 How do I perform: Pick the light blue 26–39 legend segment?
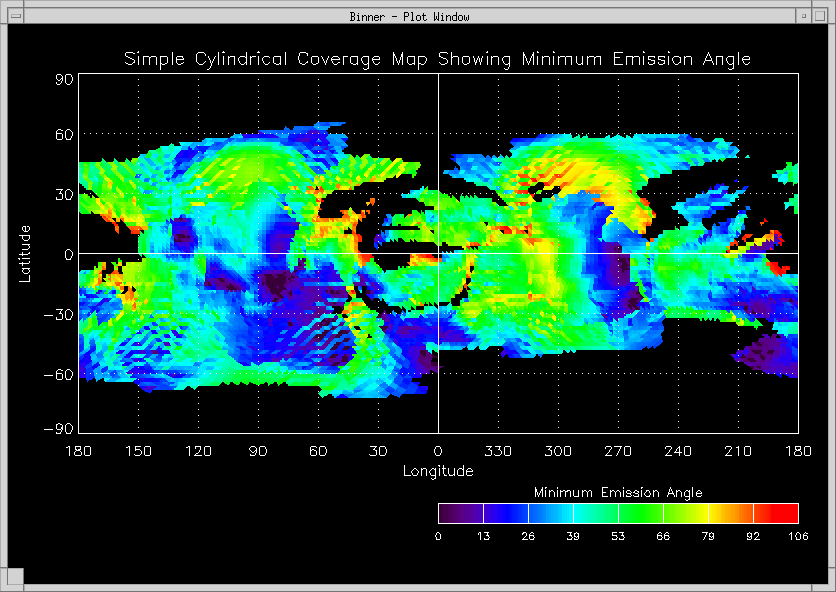point(550,514)
